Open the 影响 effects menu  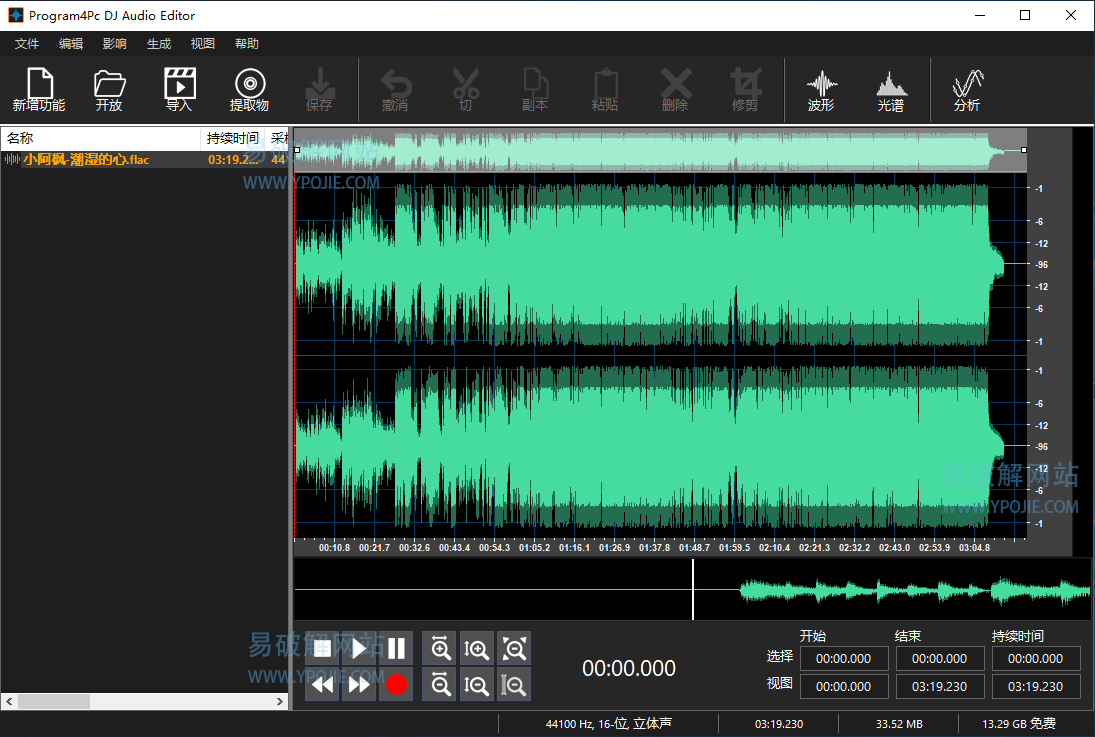pos(114,44)
